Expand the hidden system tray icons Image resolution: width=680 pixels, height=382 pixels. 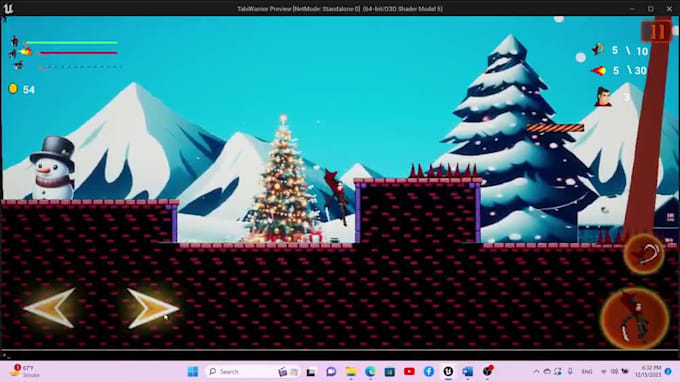(x=536, y=372)
